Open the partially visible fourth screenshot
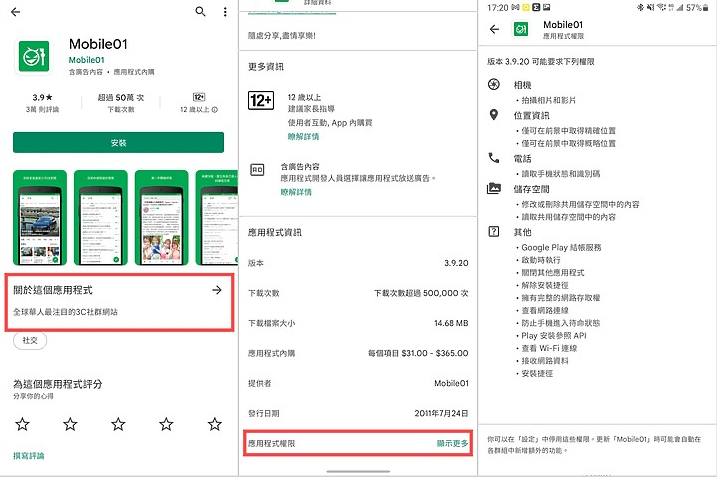The image size is (717, 477). click(217, 218)
